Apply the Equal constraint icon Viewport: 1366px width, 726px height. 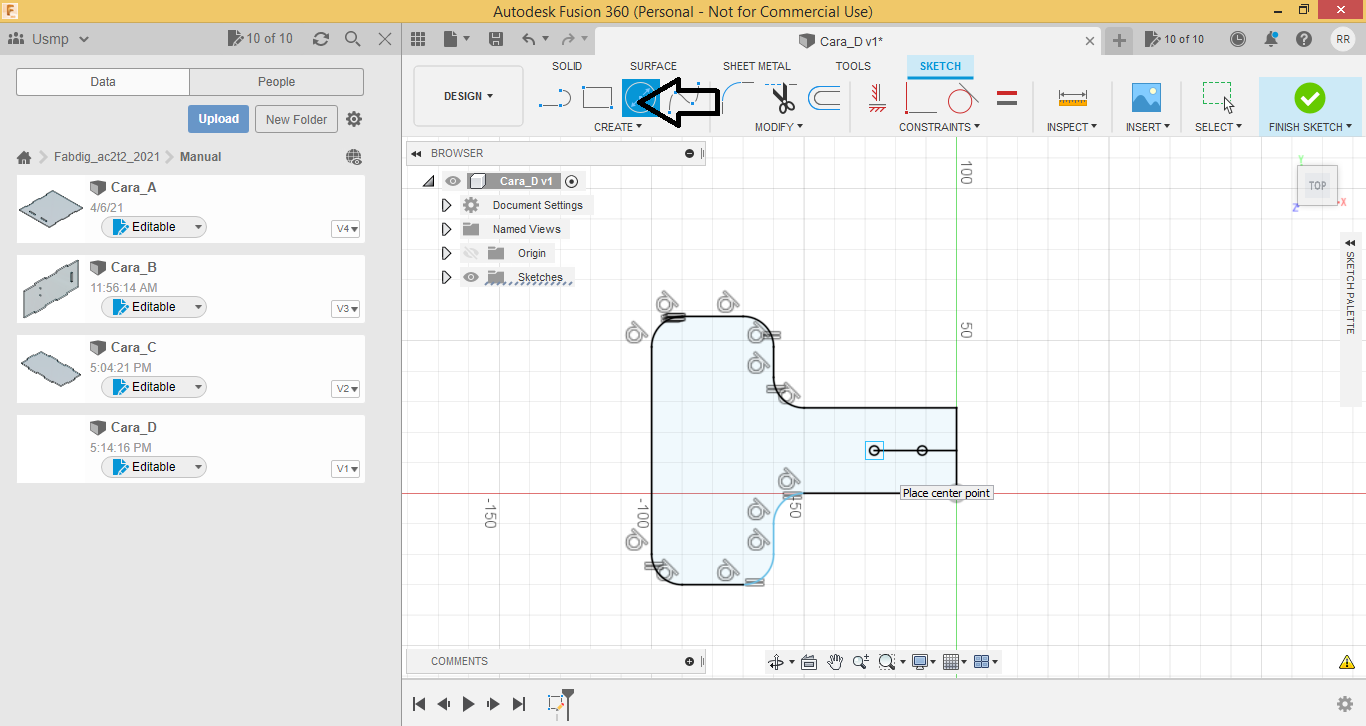(x=1008, y=98)
